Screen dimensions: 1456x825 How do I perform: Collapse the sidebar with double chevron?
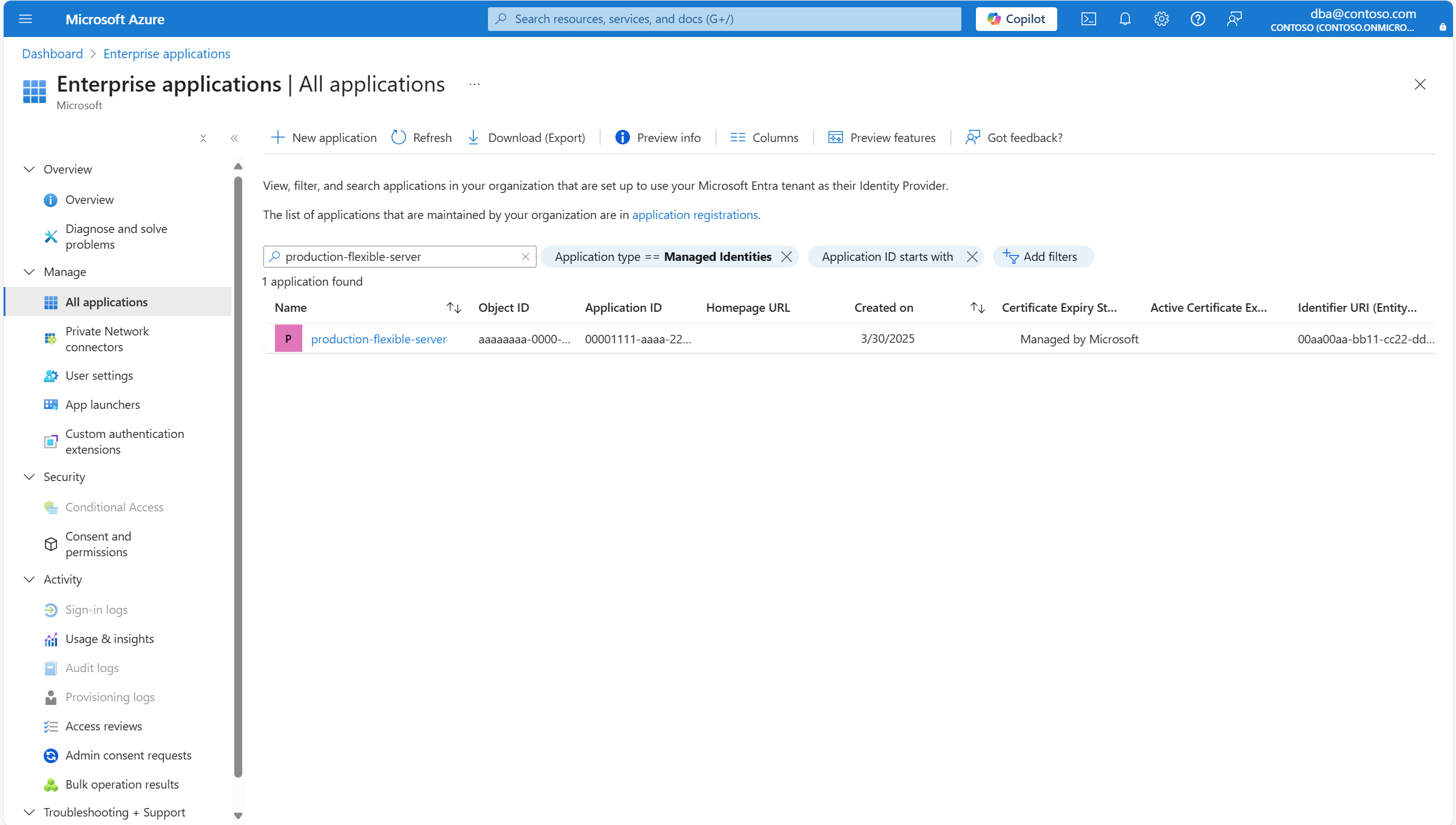234,138
